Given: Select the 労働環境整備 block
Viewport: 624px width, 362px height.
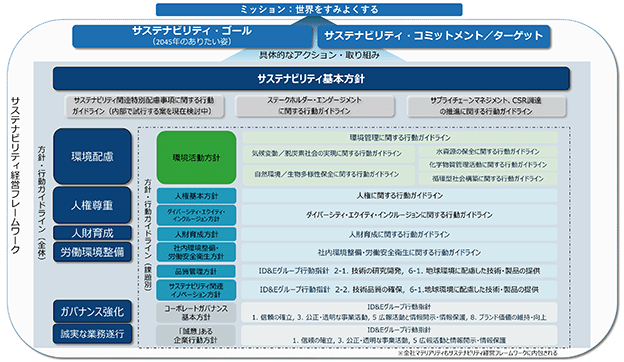Looking at the screenshot, I should 92,252.
